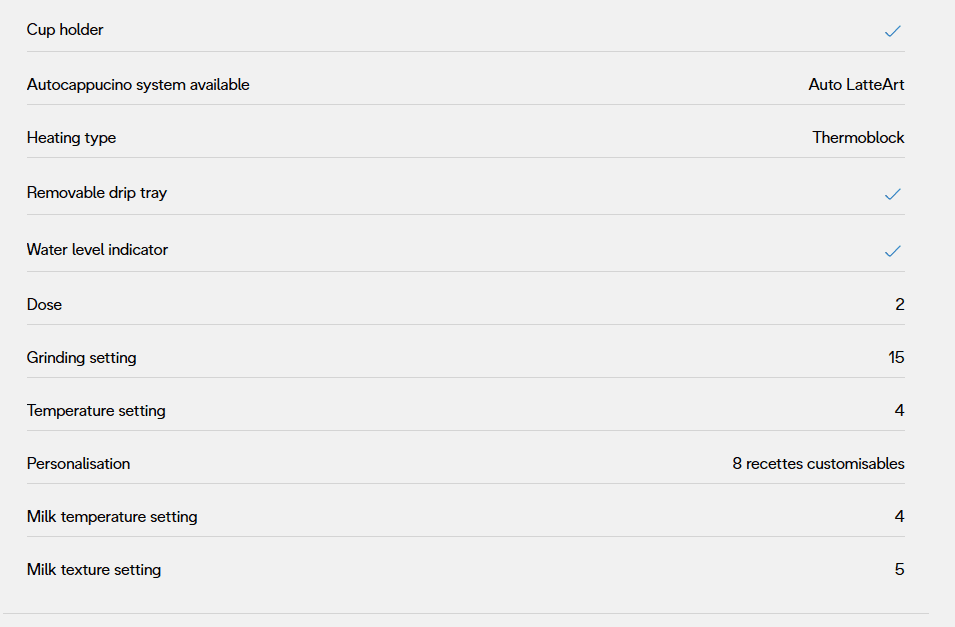Click the 8 recettes customisables text
Screen dimensions: 955x627
point(818,464)
